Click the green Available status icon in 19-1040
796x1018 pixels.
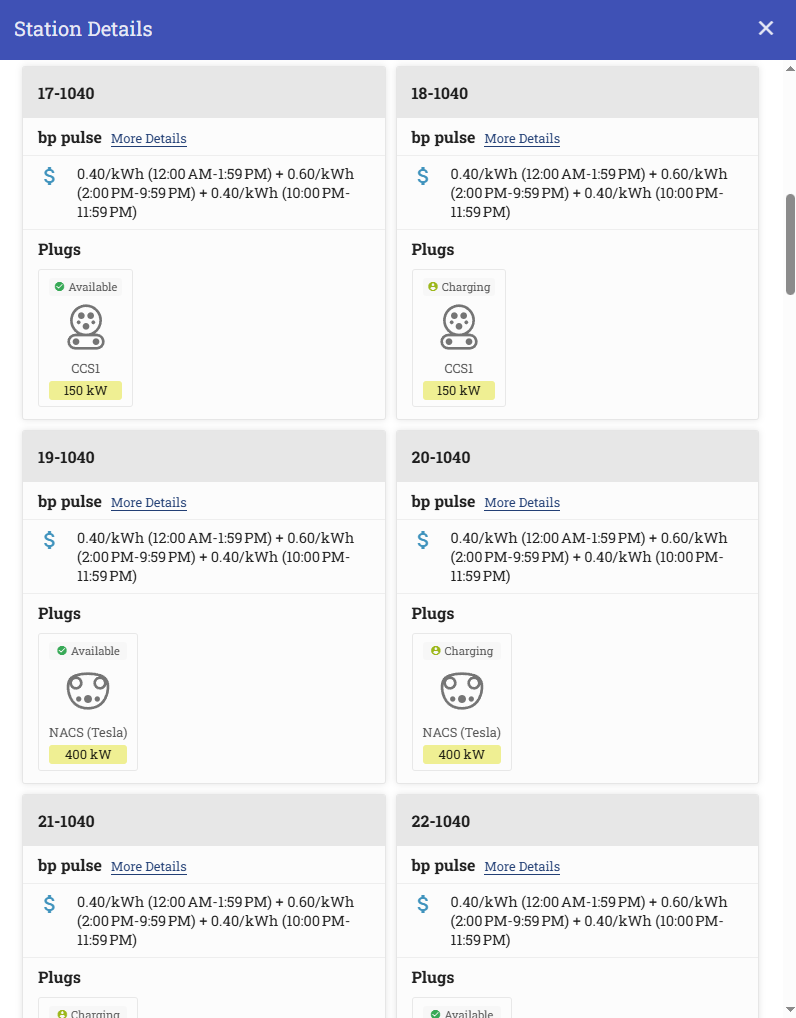click(x=61, y=651)
